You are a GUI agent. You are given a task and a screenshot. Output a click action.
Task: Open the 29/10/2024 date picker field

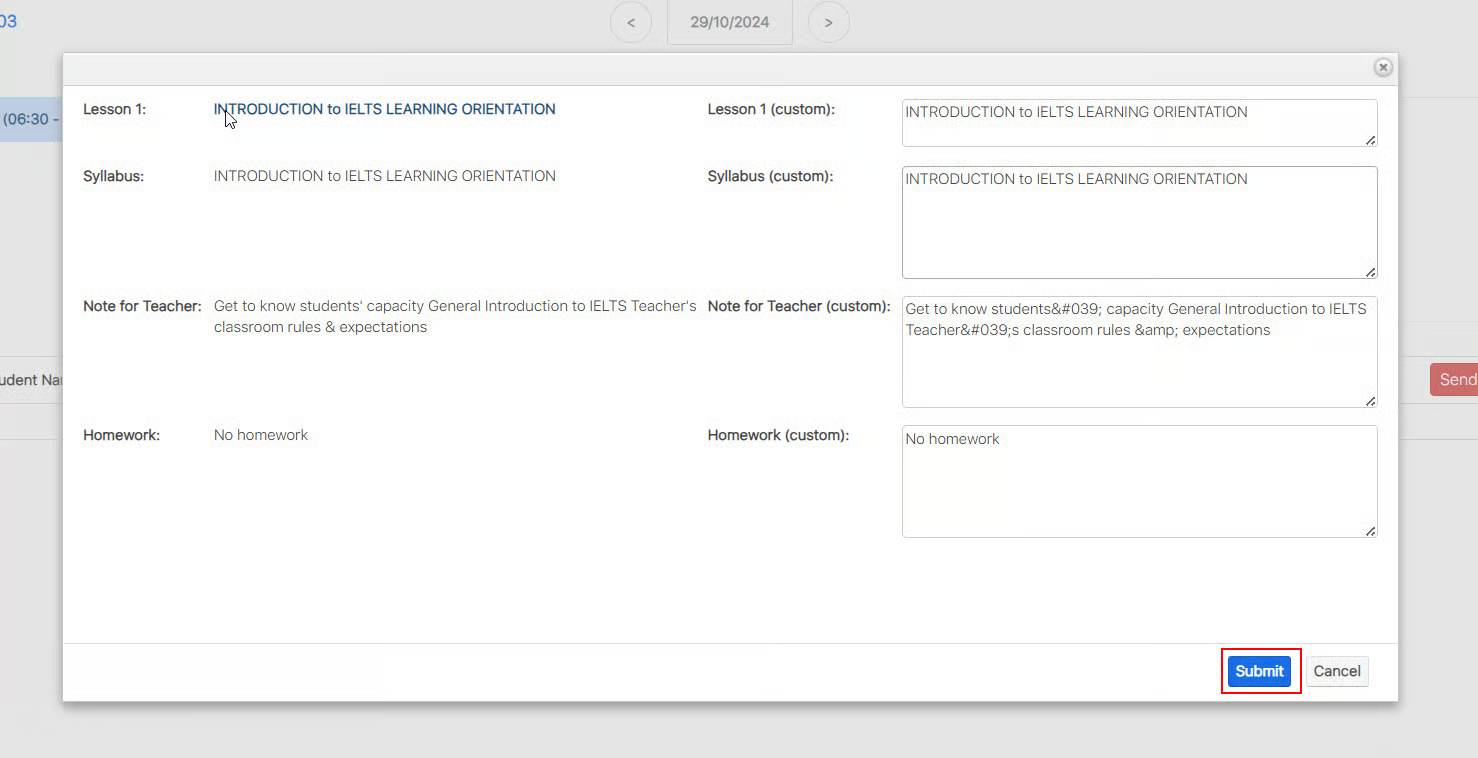729,22
